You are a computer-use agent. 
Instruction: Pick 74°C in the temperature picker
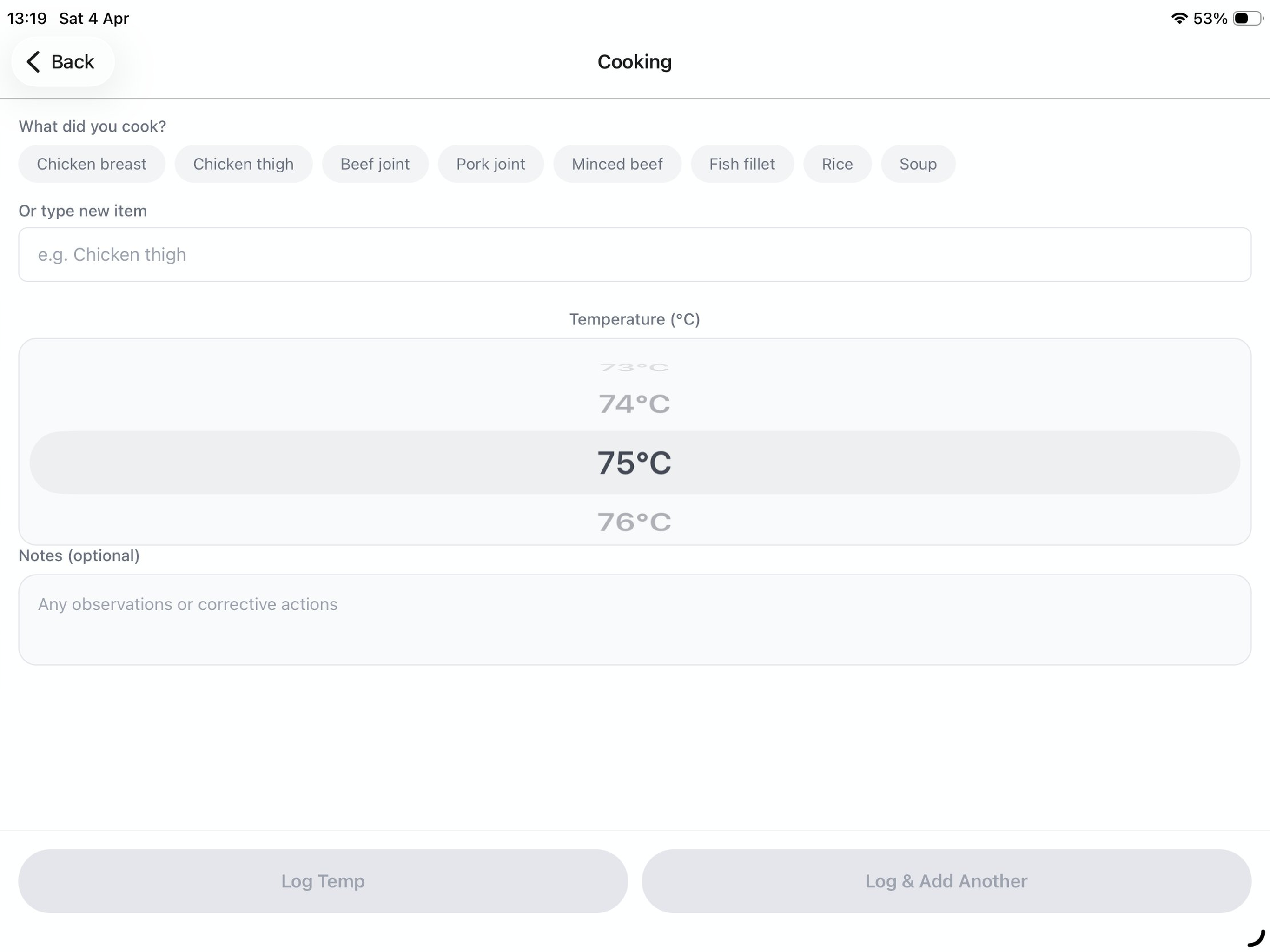pos(635,404)
